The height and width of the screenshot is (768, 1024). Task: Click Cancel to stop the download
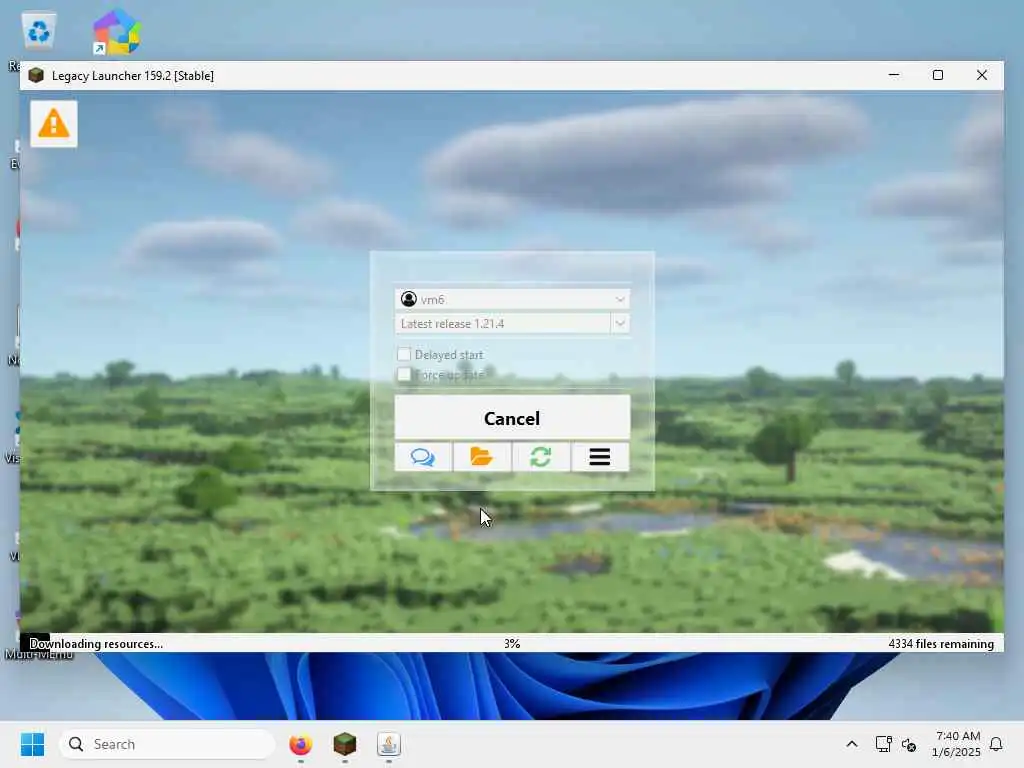click(512, 417)
